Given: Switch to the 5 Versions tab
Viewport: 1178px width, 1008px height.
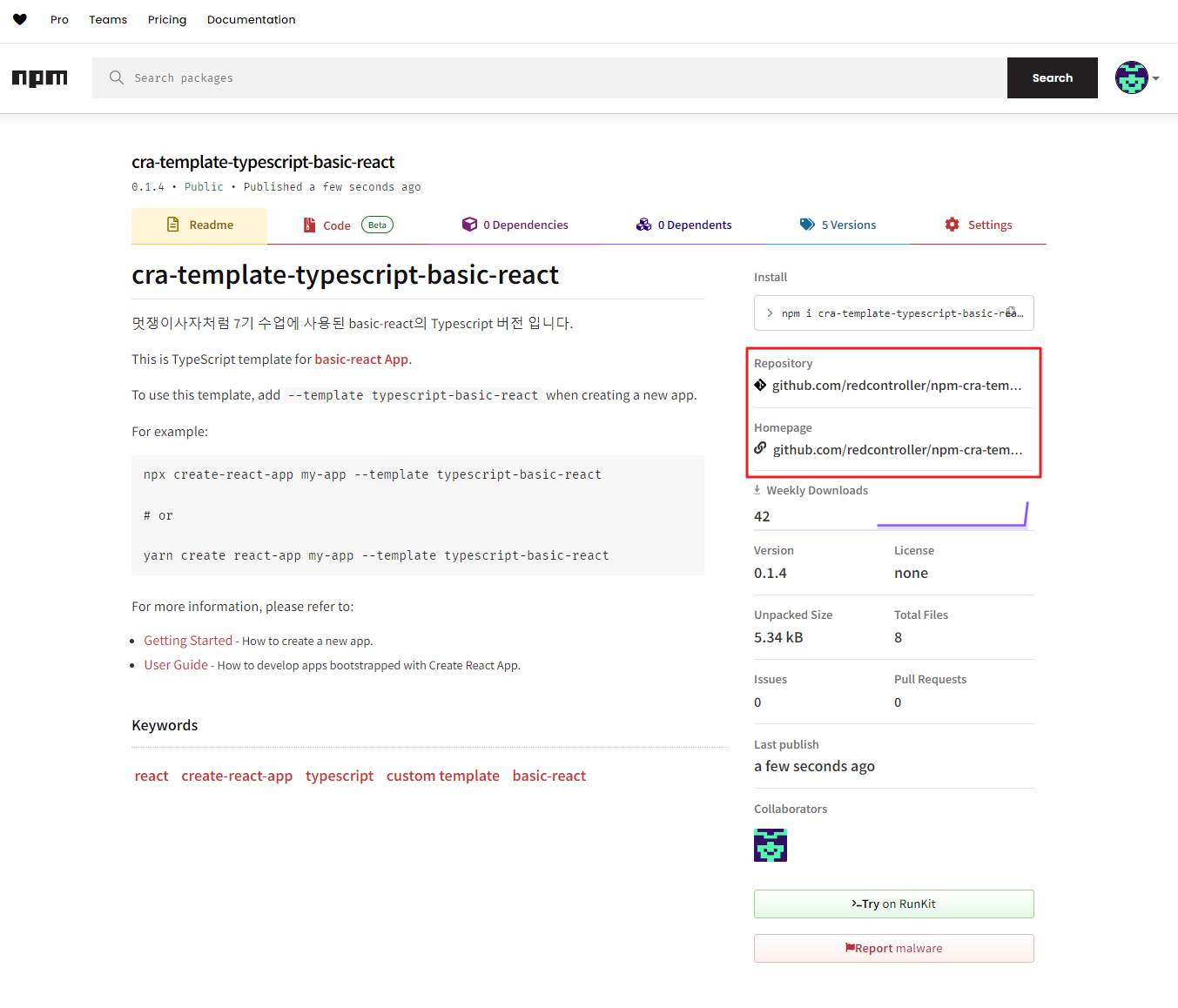Looking at the screenshot, I should (838, 225).
